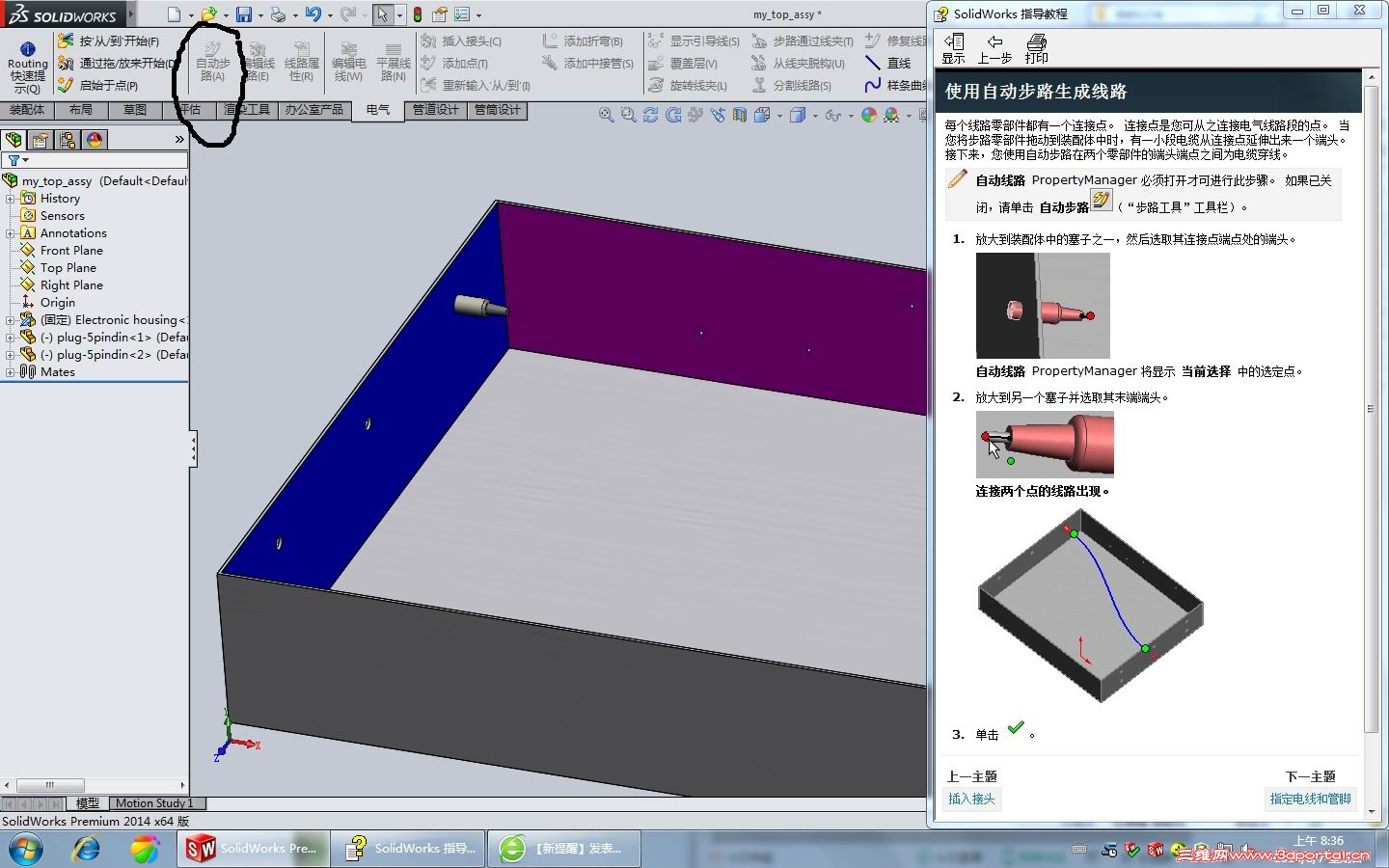Image resolution: width=1389 pixels, height=868 pixels.
Task: Open the Windows Start menu
Action: coord(26,849)
